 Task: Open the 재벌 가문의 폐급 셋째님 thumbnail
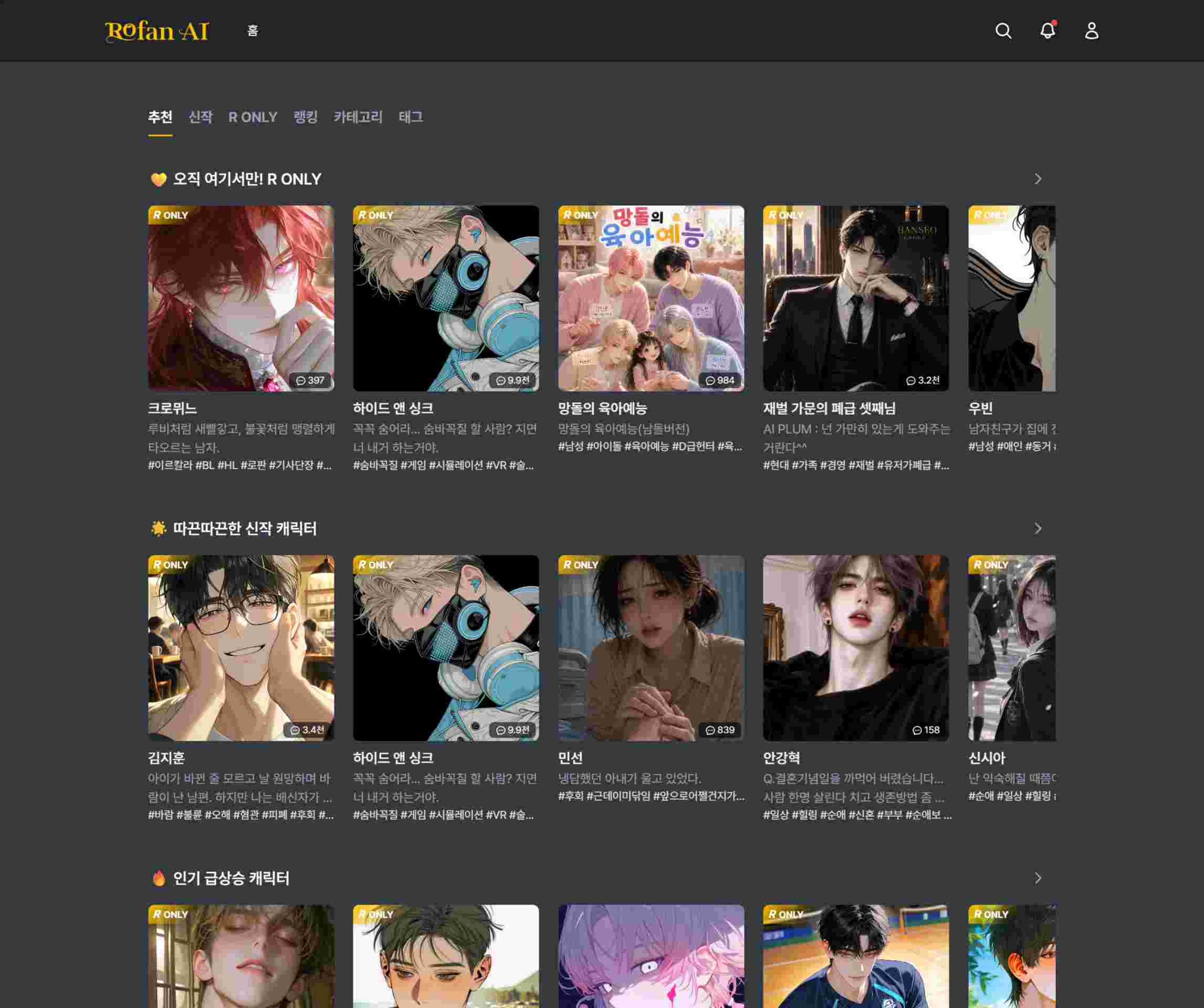pyautogui.click(x=856, y=298)
